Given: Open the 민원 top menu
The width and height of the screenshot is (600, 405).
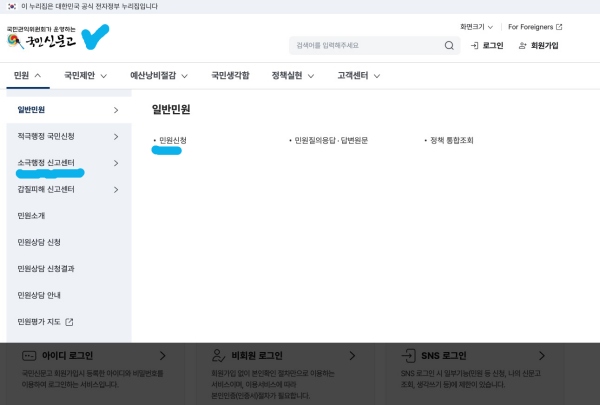Looking at the screenshot, I should 28,75.
